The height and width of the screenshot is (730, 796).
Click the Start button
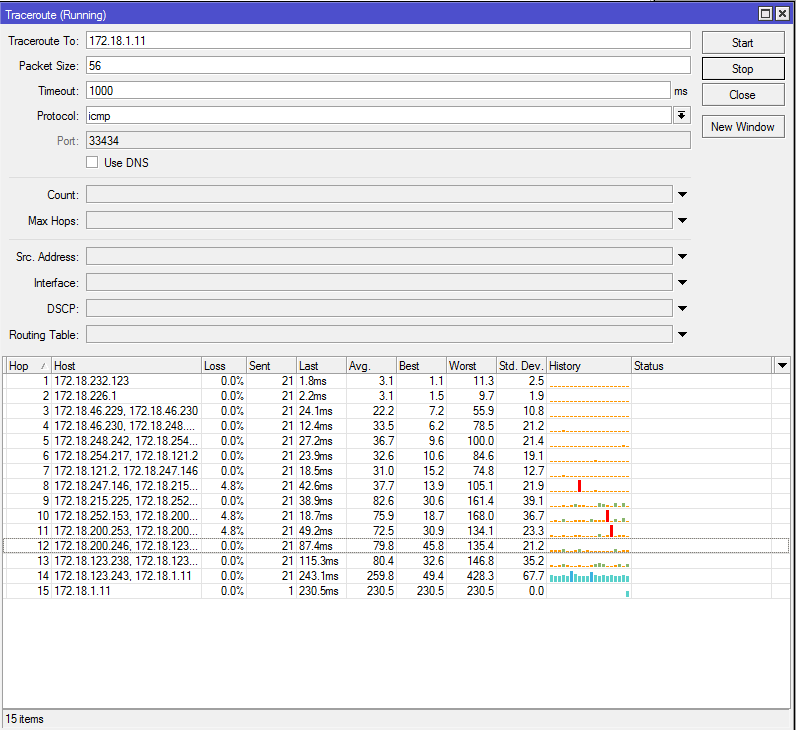(x=742, y=43)
